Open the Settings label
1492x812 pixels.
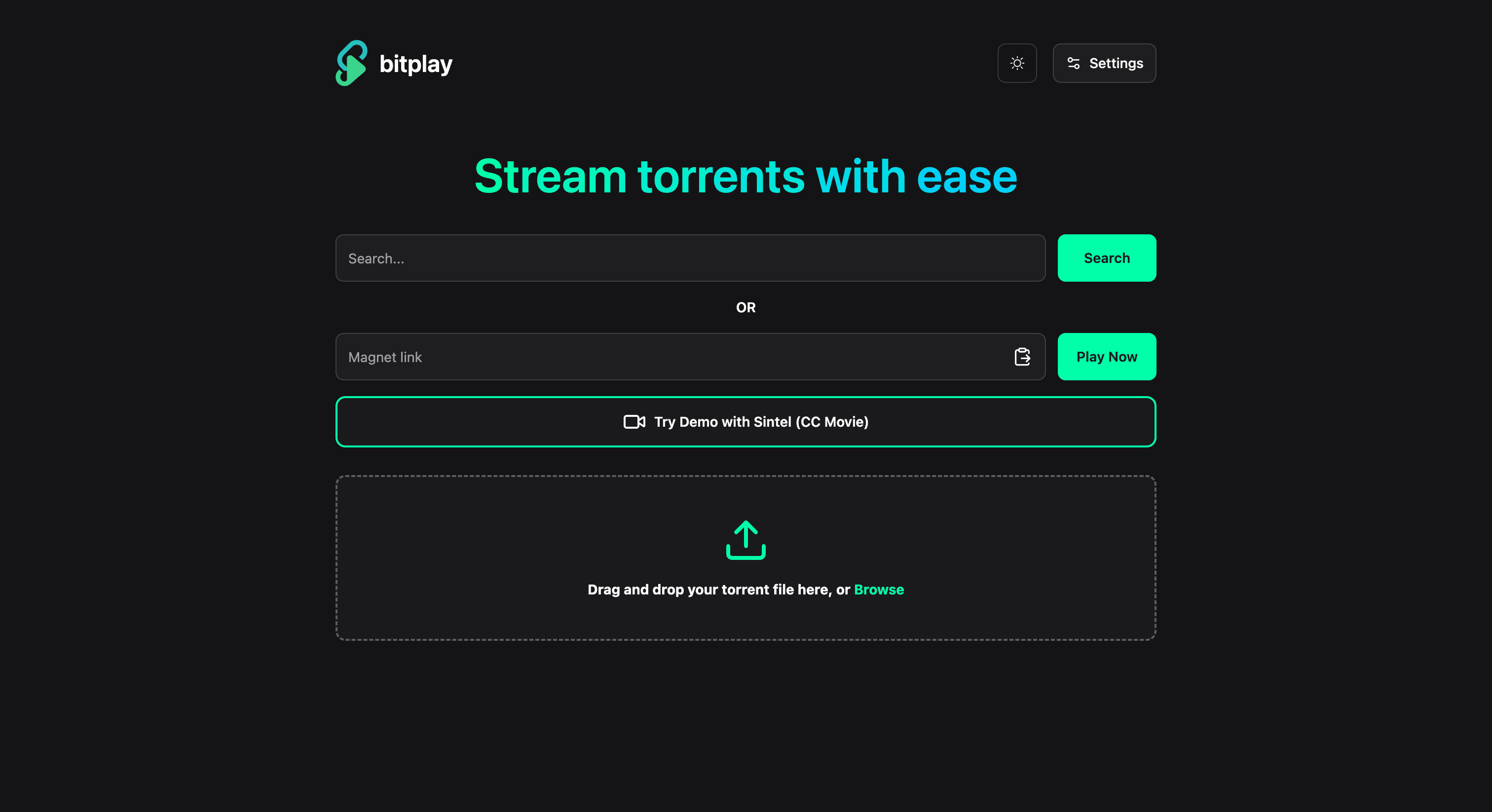(1116, 63)
